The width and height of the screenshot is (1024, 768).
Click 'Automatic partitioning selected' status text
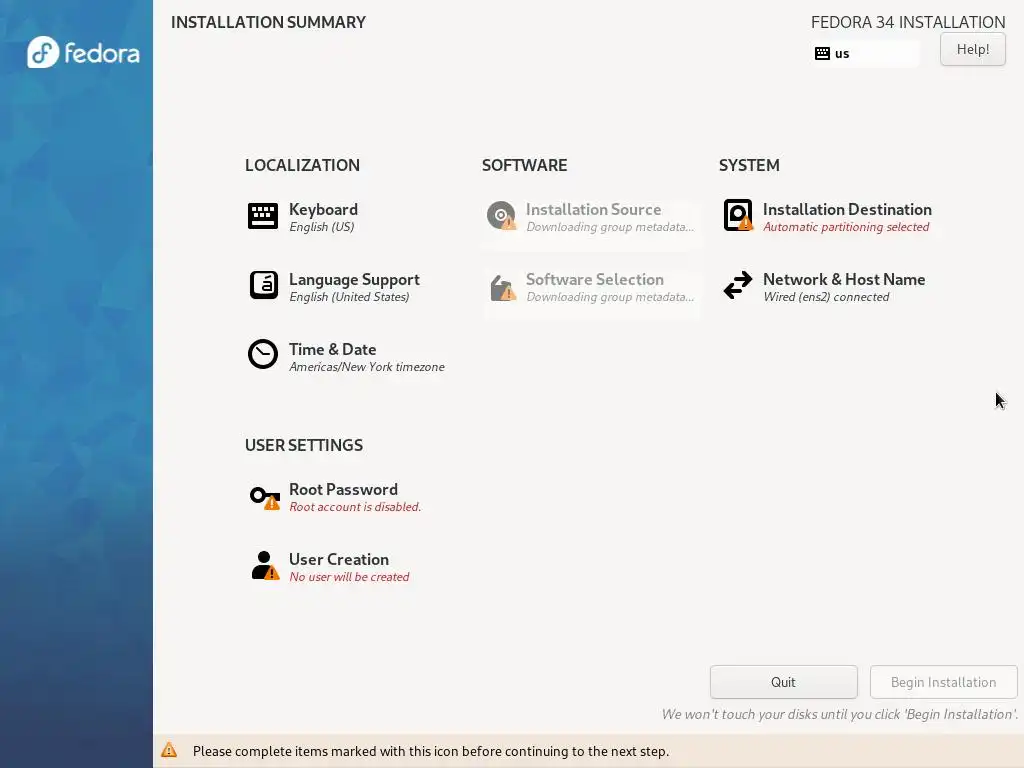[846, 227]
